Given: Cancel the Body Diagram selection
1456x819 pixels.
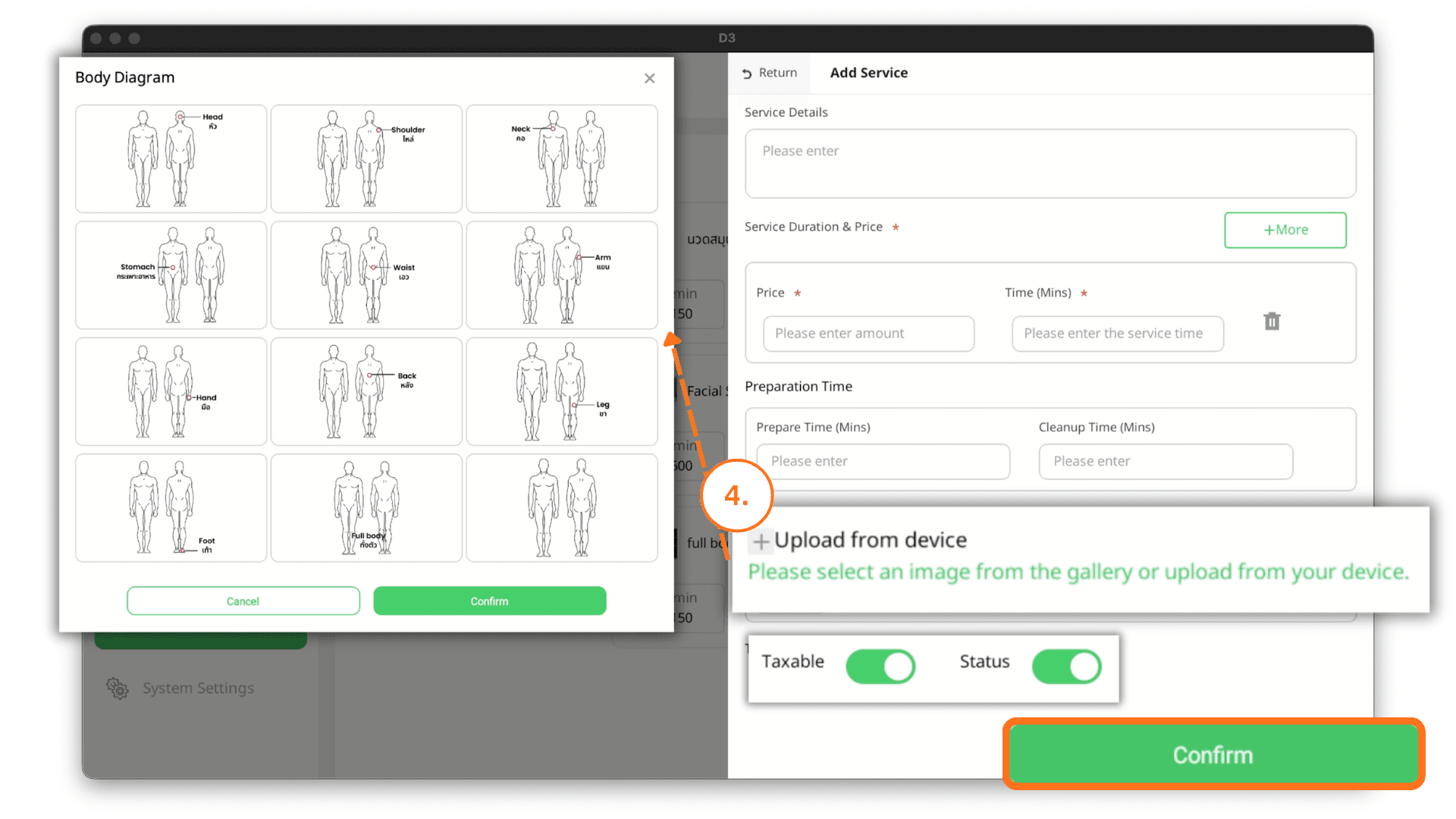Looking at the screenshot, I should click(243, 601).
